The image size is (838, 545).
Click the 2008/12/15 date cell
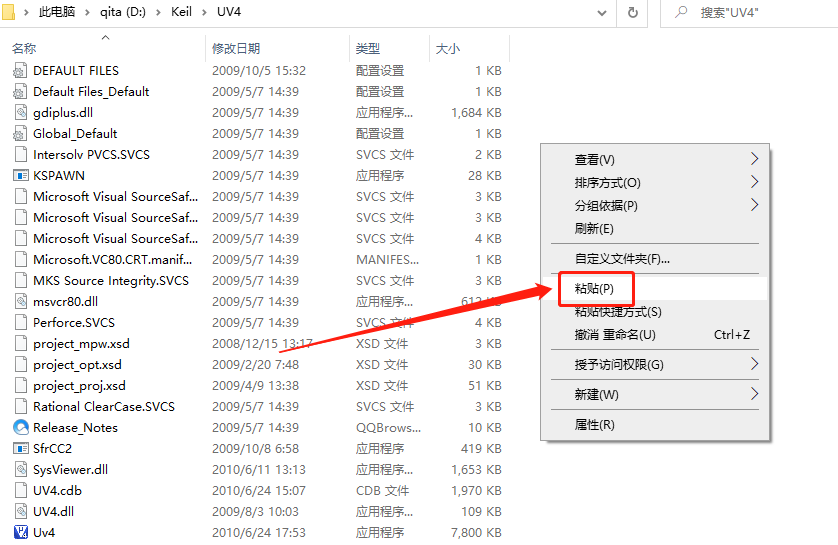click(x=262, y=344)
